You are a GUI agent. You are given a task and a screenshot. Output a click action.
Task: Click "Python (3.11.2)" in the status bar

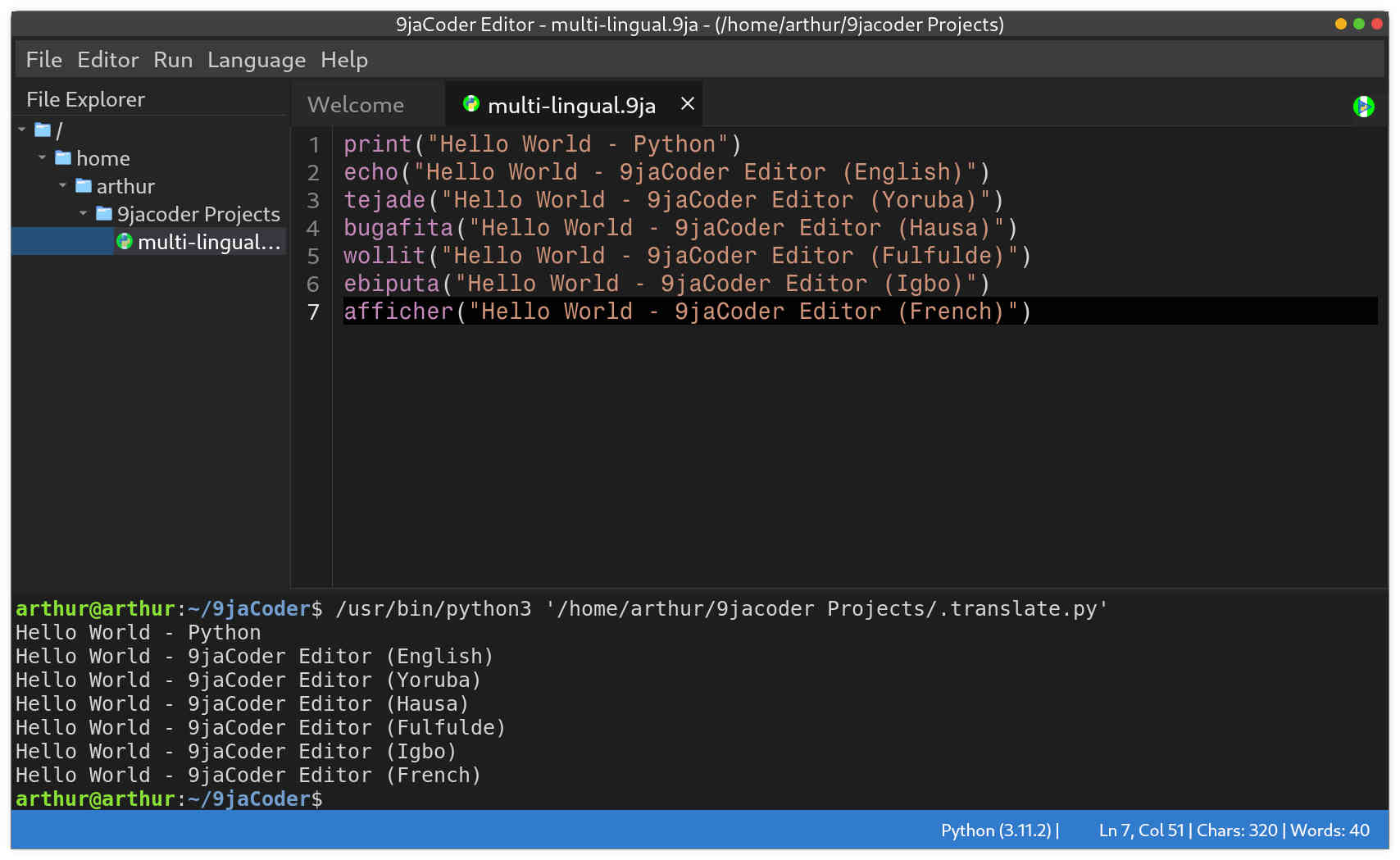pos(997,830)
